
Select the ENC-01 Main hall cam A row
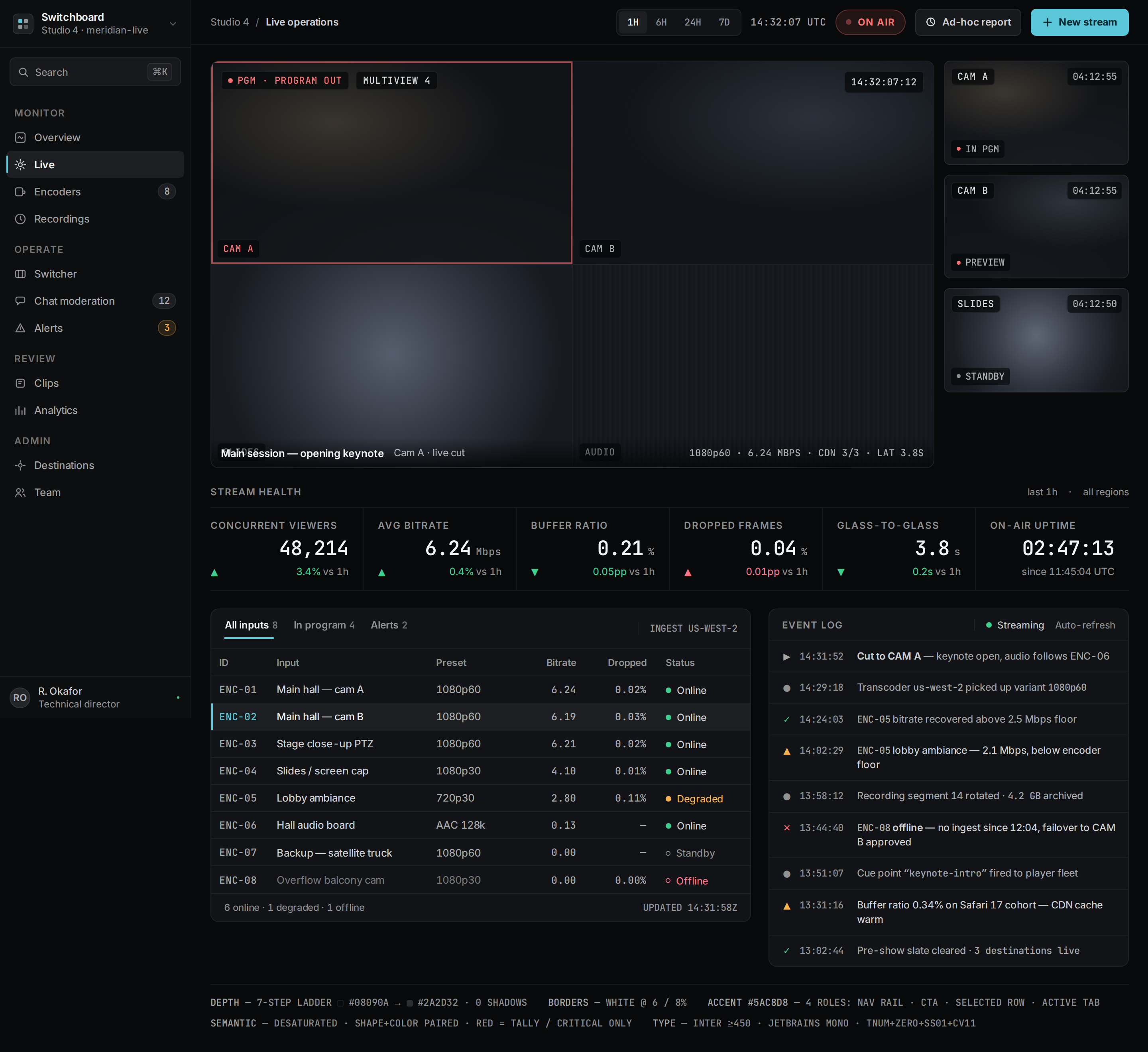point(481,690)
